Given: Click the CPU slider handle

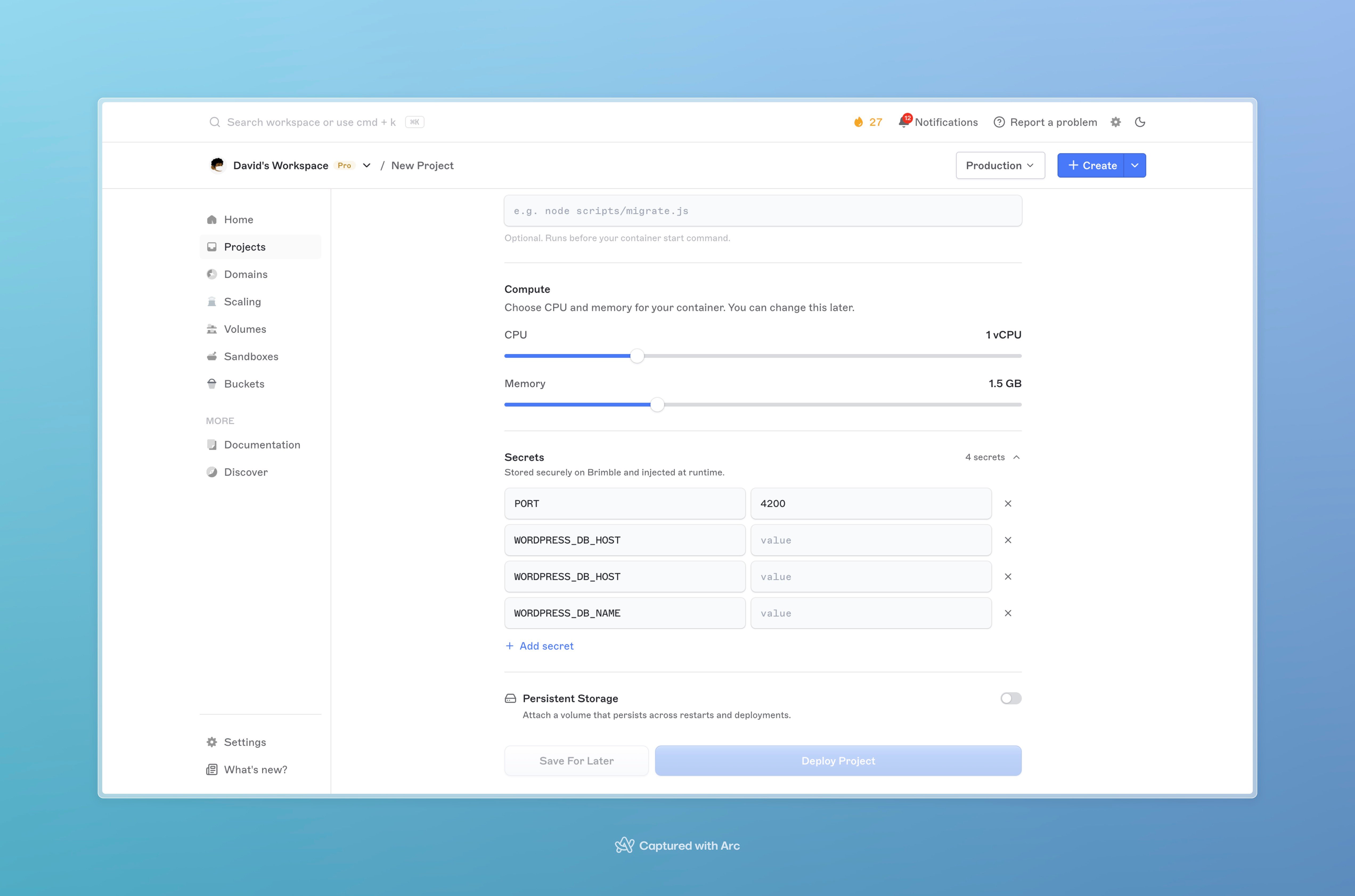Looking at the screenshot, I should [x=637, y=356].
